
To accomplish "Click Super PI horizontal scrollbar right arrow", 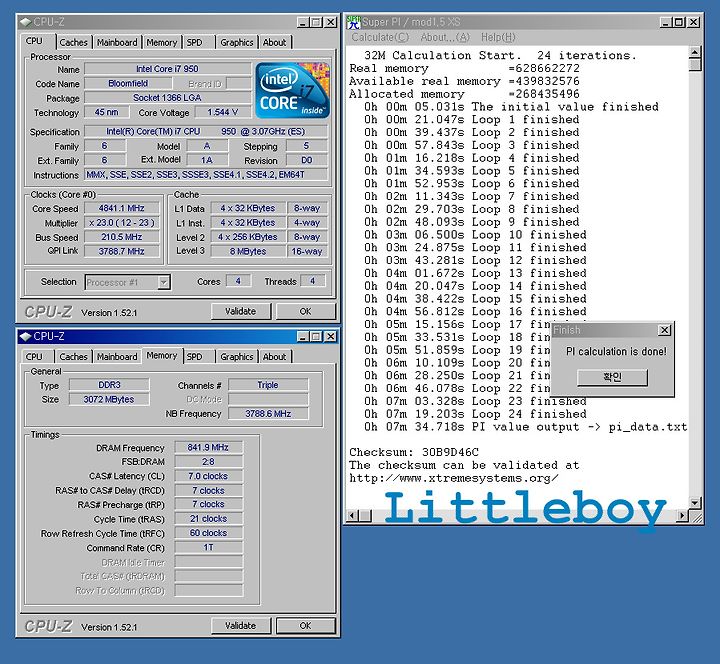I will pos(683,516).
